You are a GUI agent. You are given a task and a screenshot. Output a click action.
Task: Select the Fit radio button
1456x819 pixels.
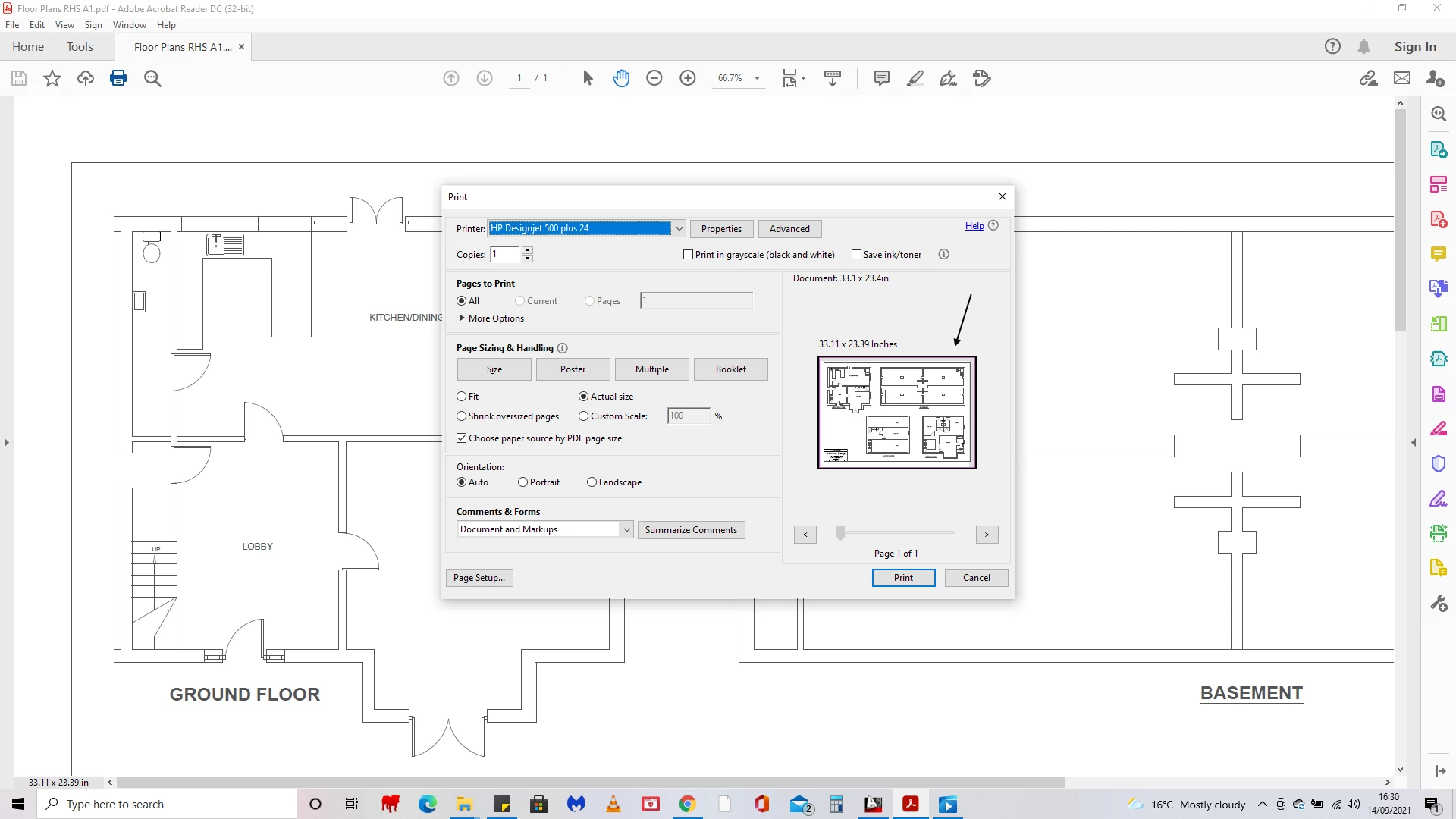pyautogui.click(x=462, y=397)
